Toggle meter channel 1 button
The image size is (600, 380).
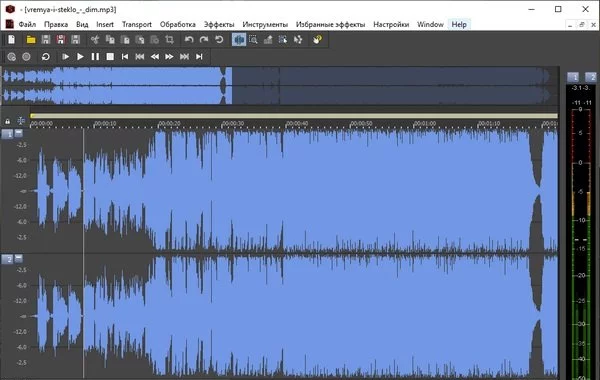click(x=573, y=77)
